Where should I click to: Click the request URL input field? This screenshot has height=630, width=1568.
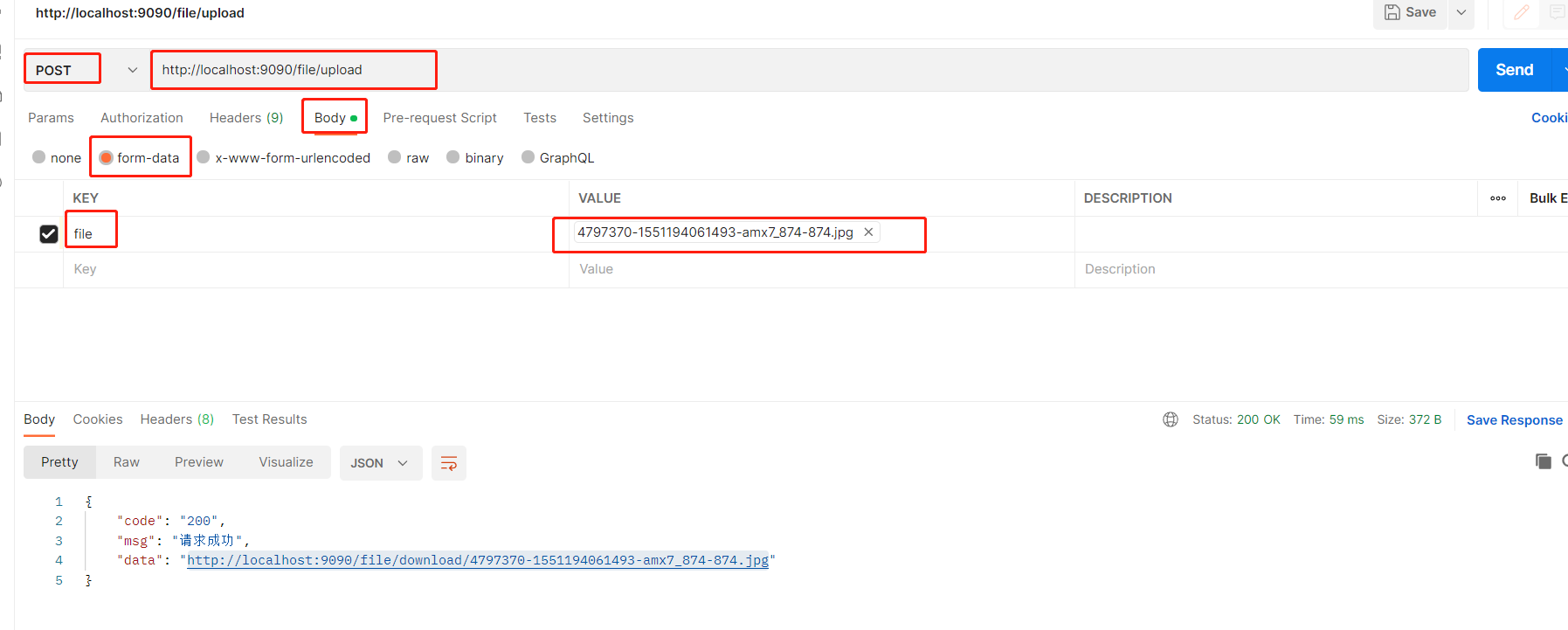[809, 70]
